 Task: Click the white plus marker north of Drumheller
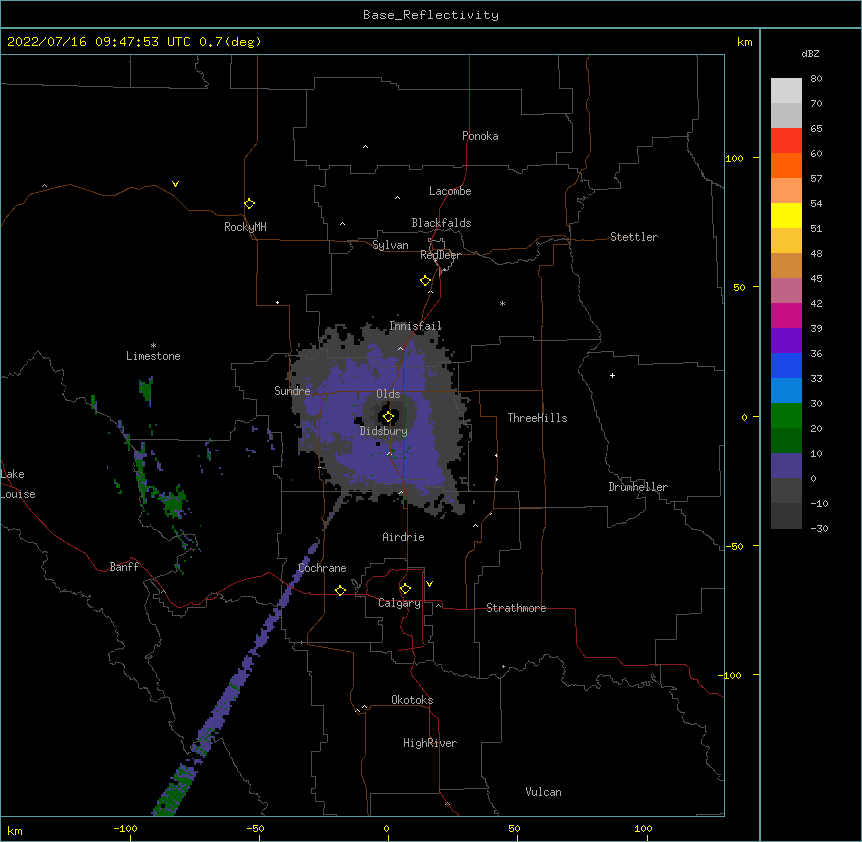[x=612, y=375]
